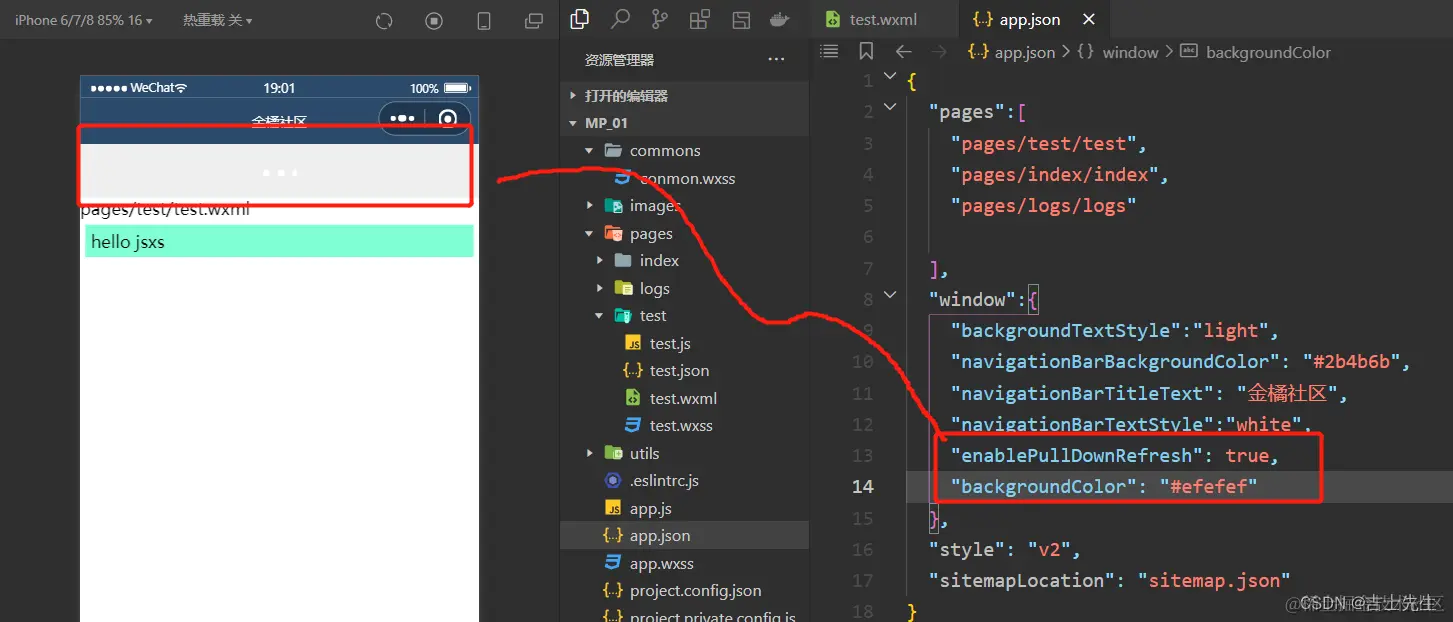Image resolution: width=1453 pixels, height=622 pixels.
Task: Click the navigate forward arrow
Action: [x=939, y=51]
